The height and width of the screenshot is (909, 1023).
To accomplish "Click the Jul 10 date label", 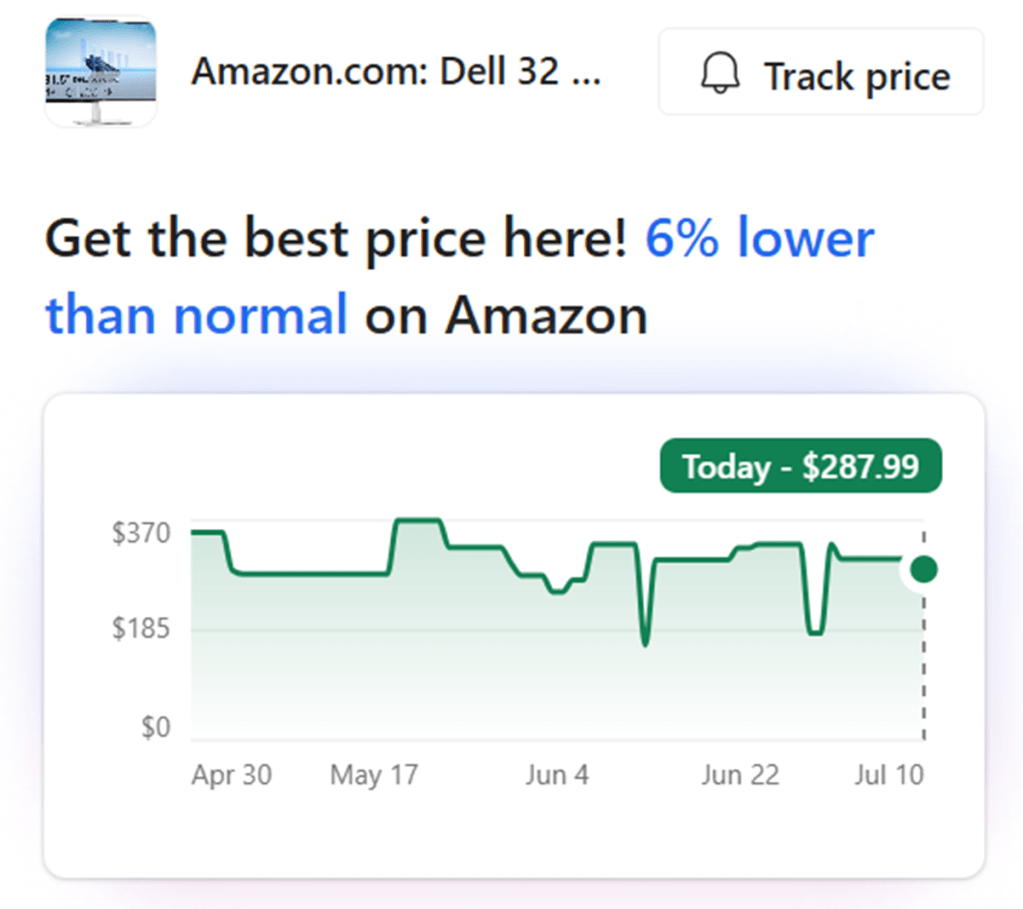I will [889, 775].
